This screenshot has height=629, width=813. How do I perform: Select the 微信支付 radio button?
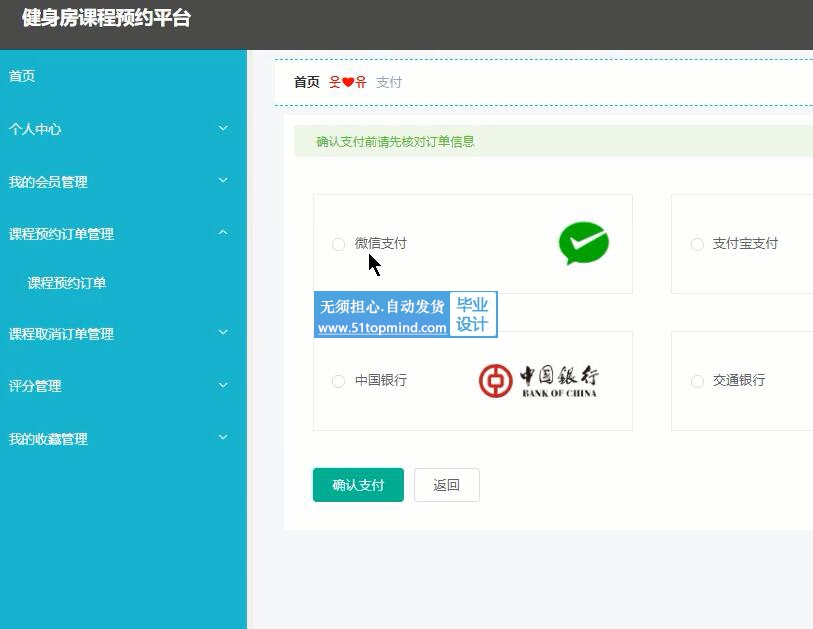click(338, 244)
